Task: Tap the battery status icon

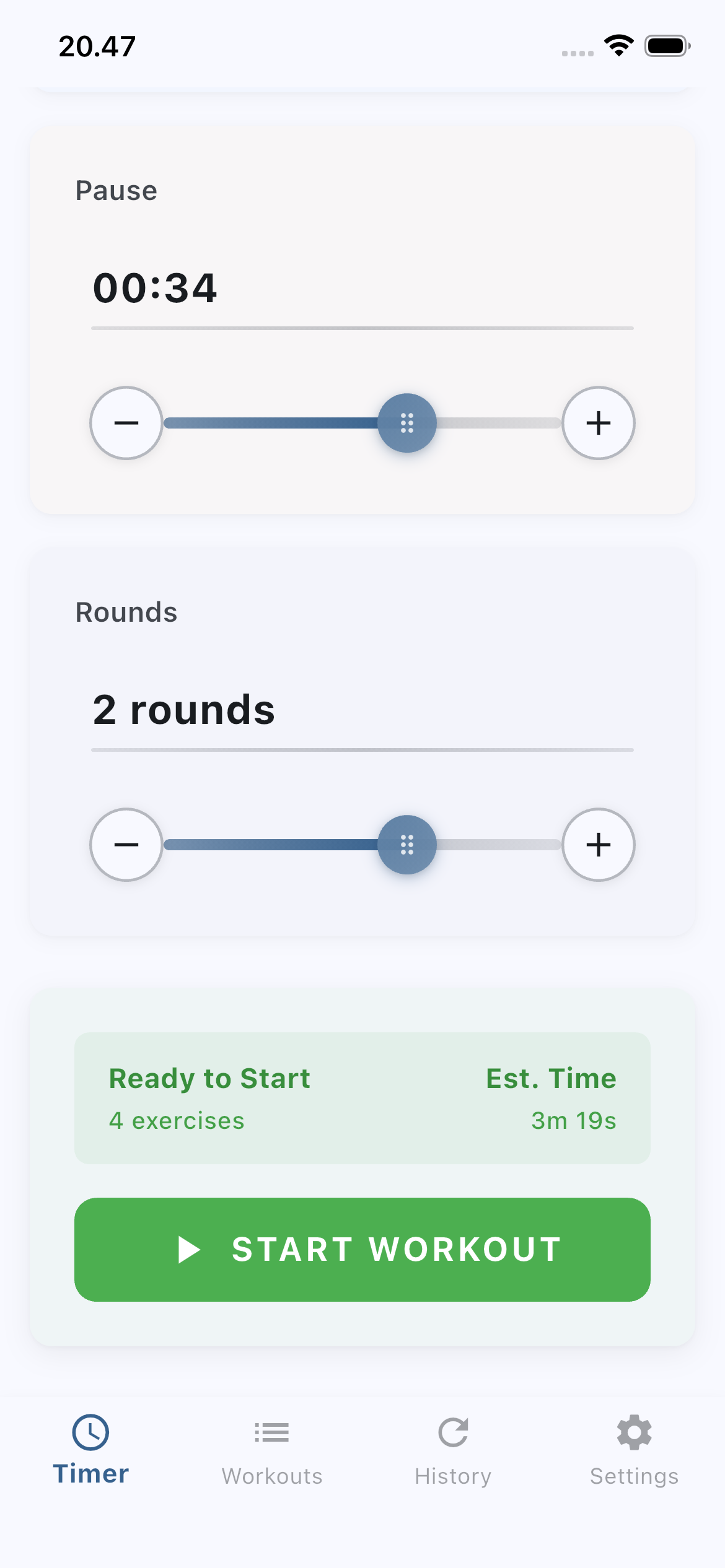Action: pos(667,46)
